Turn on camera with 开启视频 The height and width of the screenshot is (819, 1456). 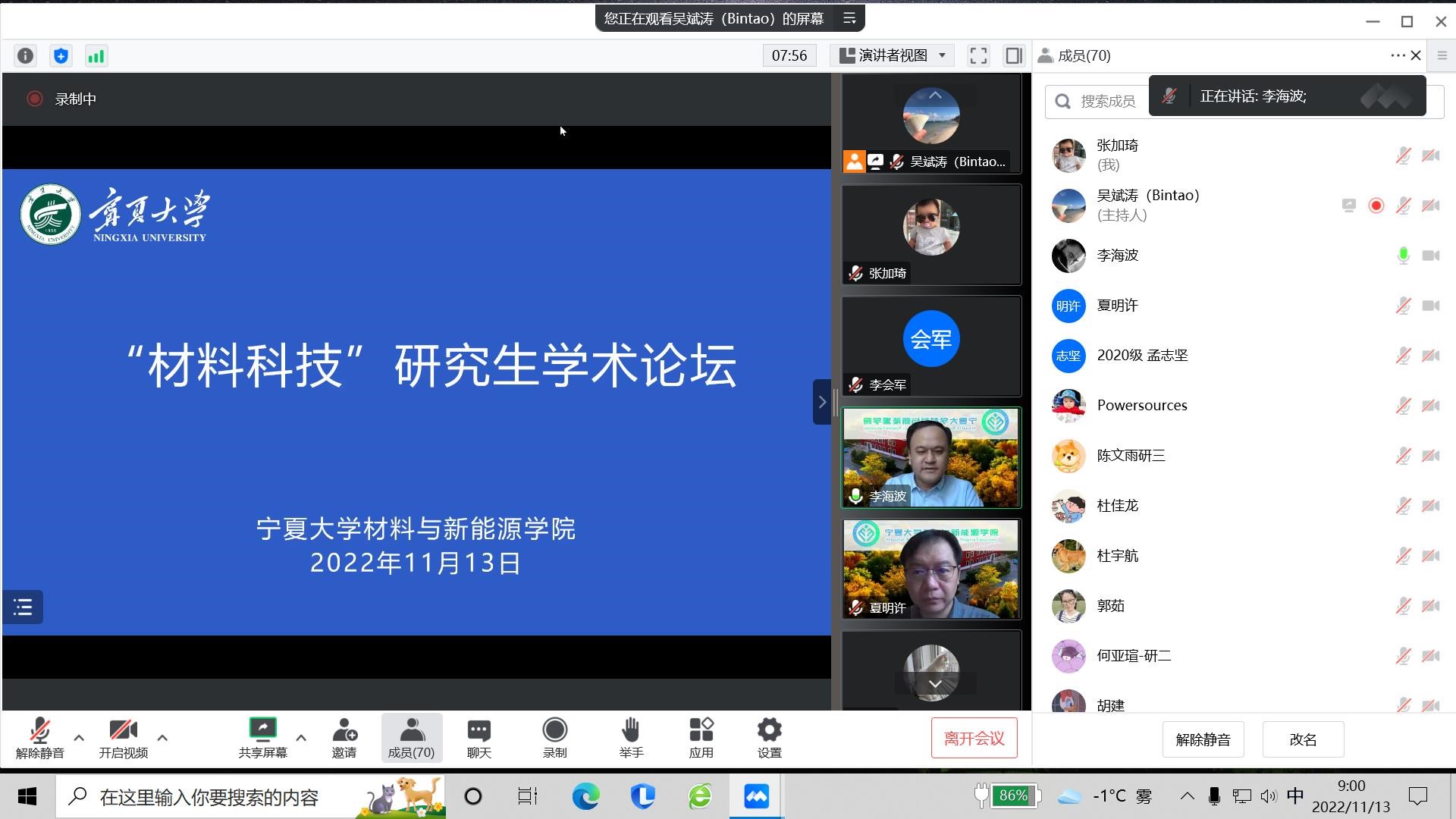tap(123, 737)
